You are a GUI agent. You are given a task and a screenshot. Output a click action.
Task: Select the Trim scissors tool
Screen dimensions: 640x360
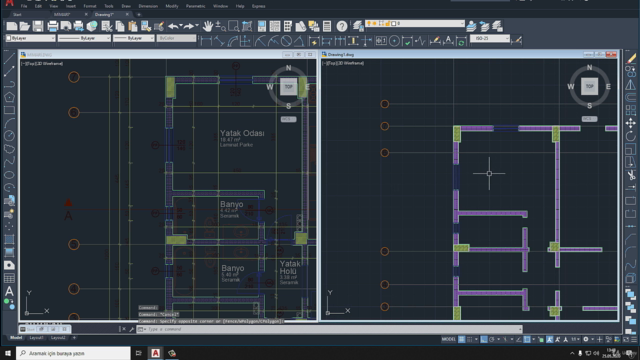point(631,175)
